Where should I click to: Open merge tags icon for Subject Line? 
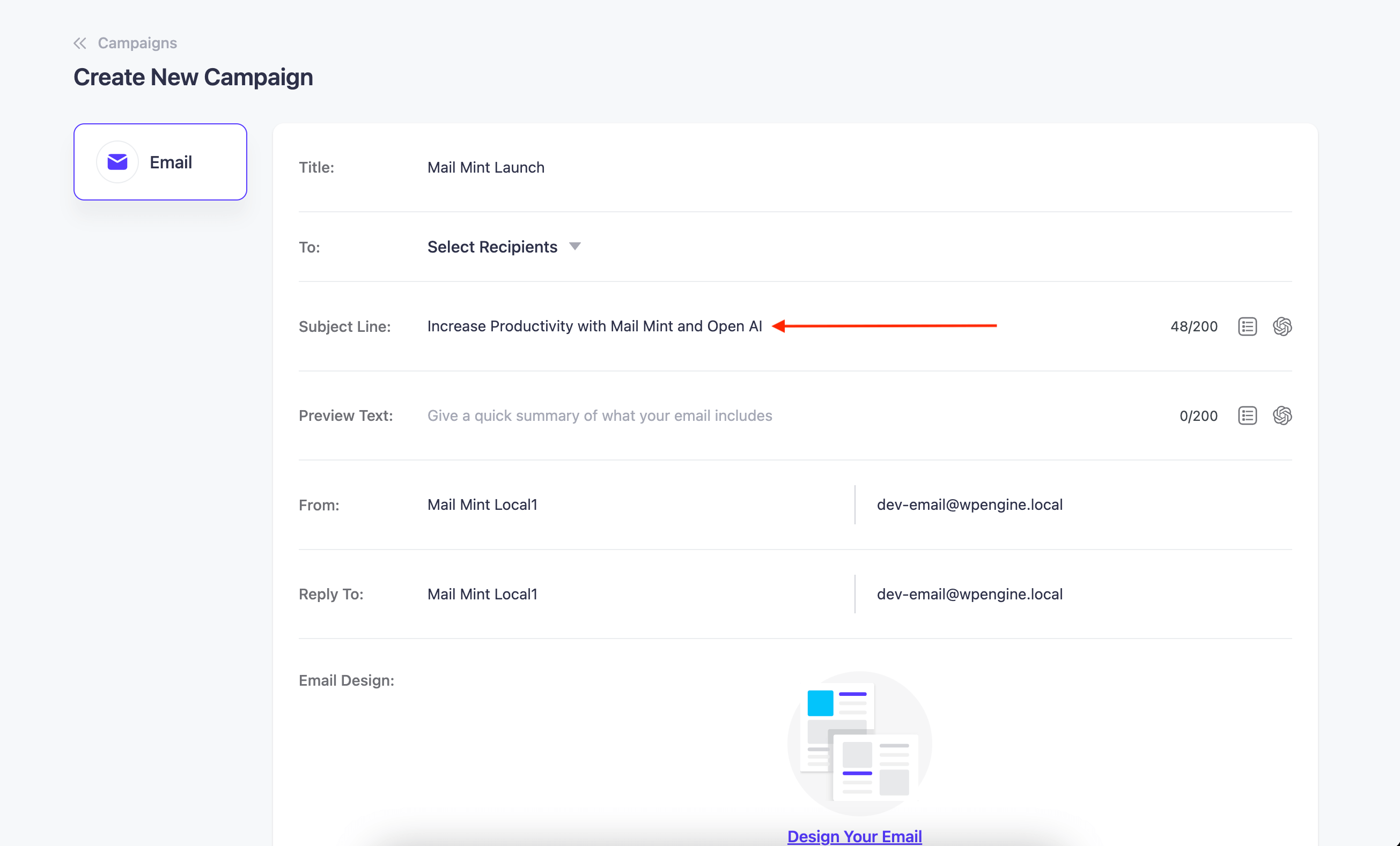tap(1247, 326)
